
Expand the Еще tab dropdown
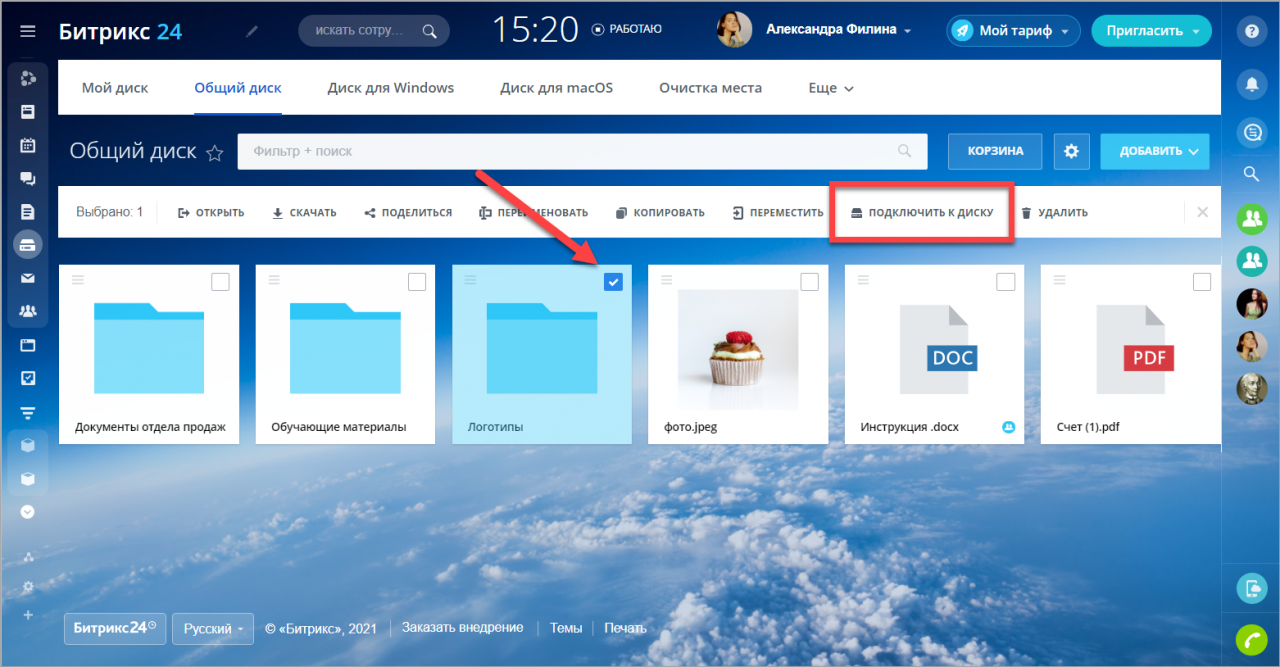coord(831,88)
